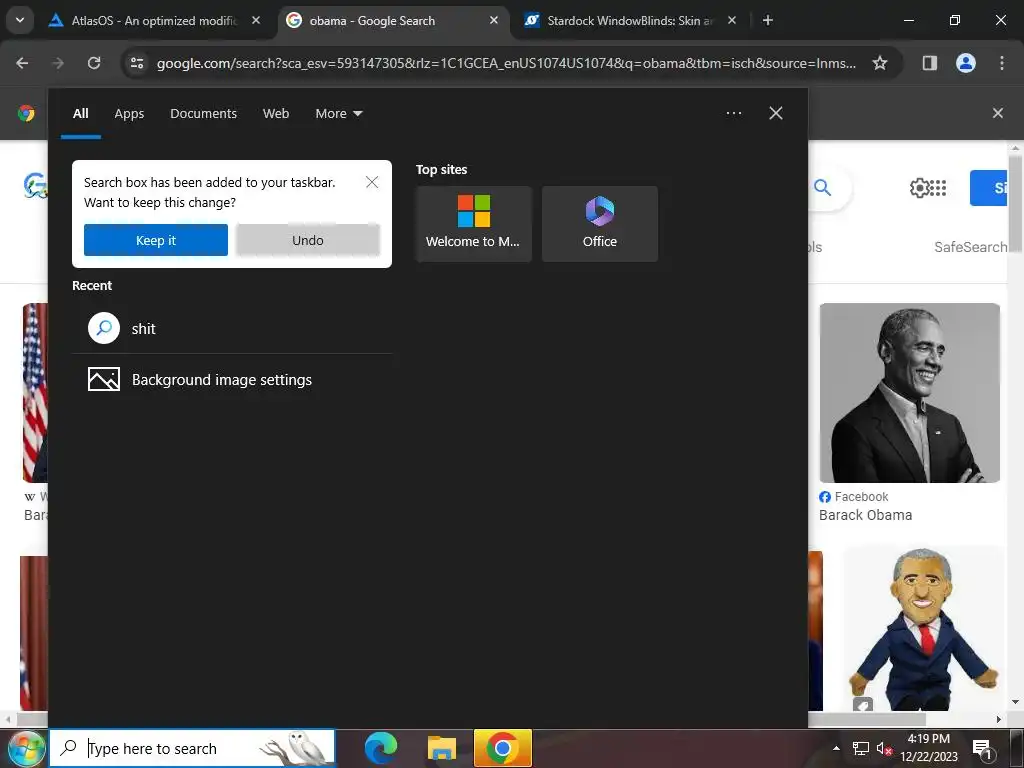The width and height of the screenshot is (1024, 768).
Task: Click the Type here to search box
Action: [192, 748]
